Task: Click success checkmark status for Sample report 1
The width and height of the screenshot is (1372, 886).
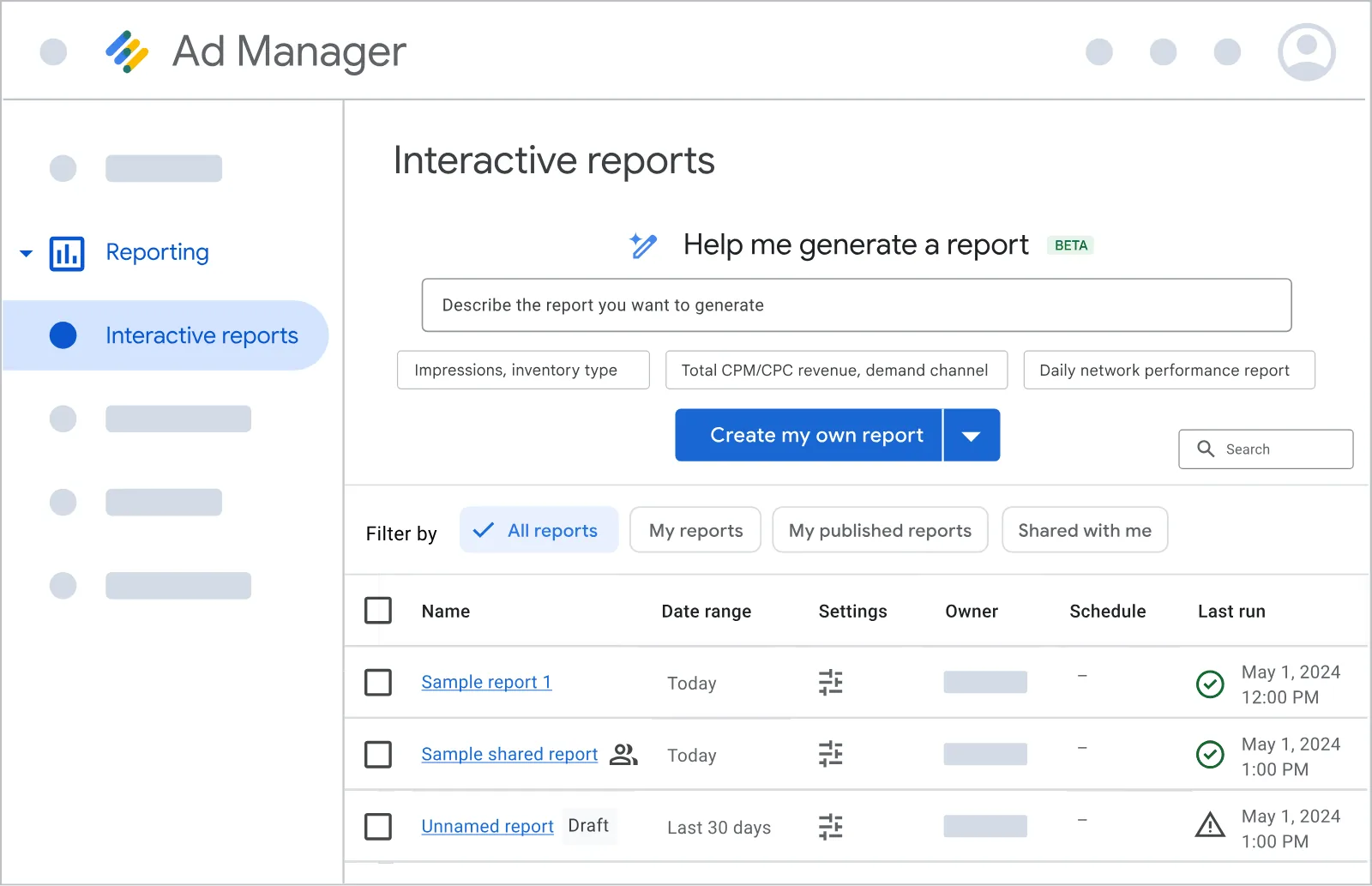Action: tap(1210, 684)
